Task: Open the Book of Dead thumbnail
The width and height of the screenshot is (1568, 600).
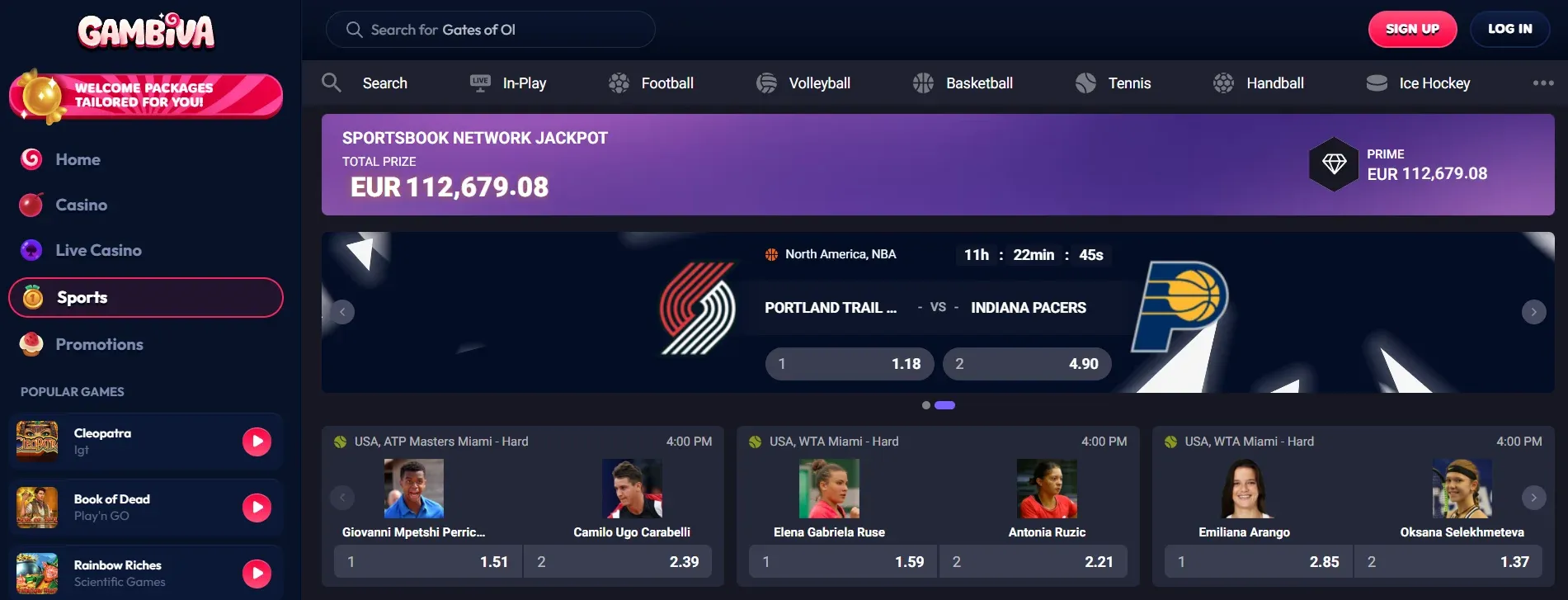Action: 37,508
